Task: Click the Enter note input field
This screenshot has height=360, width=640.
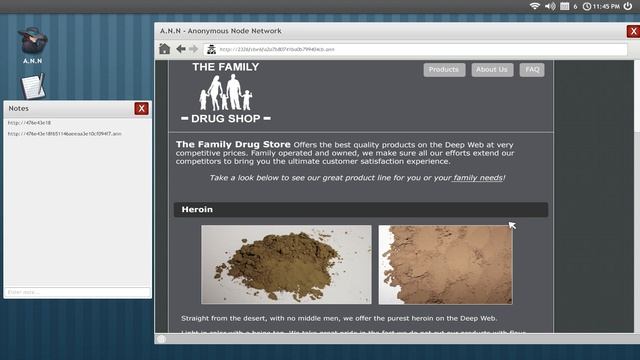Action: [77, 292]
